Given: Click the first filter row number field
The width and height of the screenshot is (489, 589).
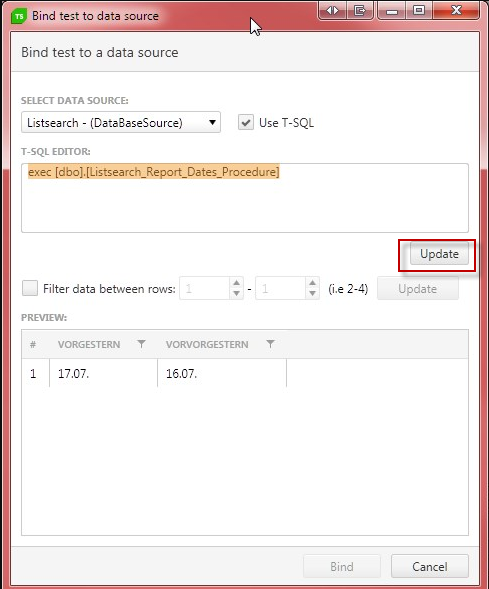Looking at the screenshot, I should 205,288.
